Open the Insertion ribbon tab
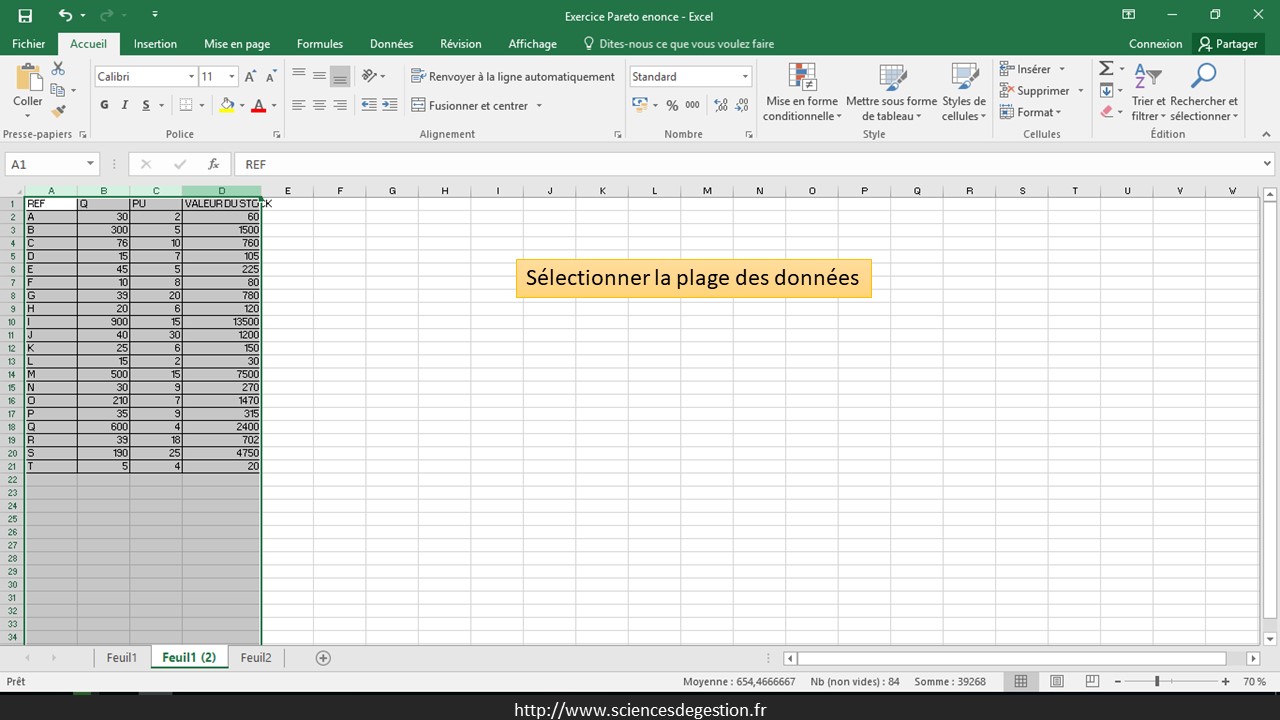Image resolution: width=1280 pixels, height=720 pixels. point(155,44)
